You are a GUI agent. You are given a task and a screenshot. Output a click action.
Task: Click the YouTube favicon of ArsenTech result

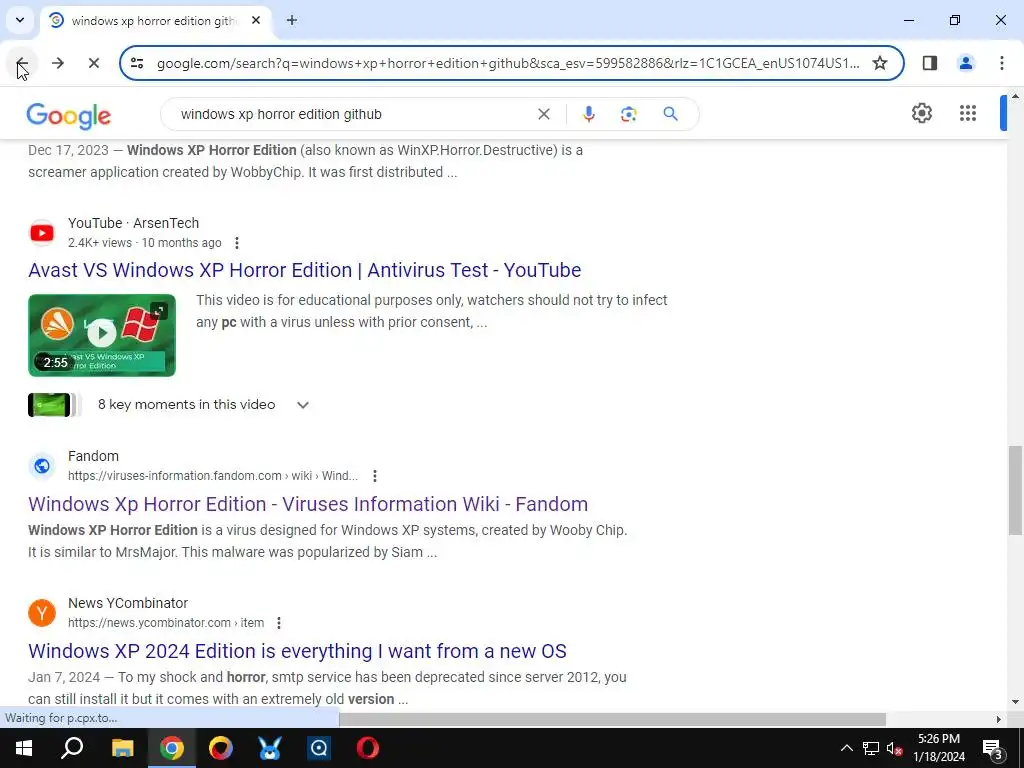pyautogui.click(x=42, y=233)
